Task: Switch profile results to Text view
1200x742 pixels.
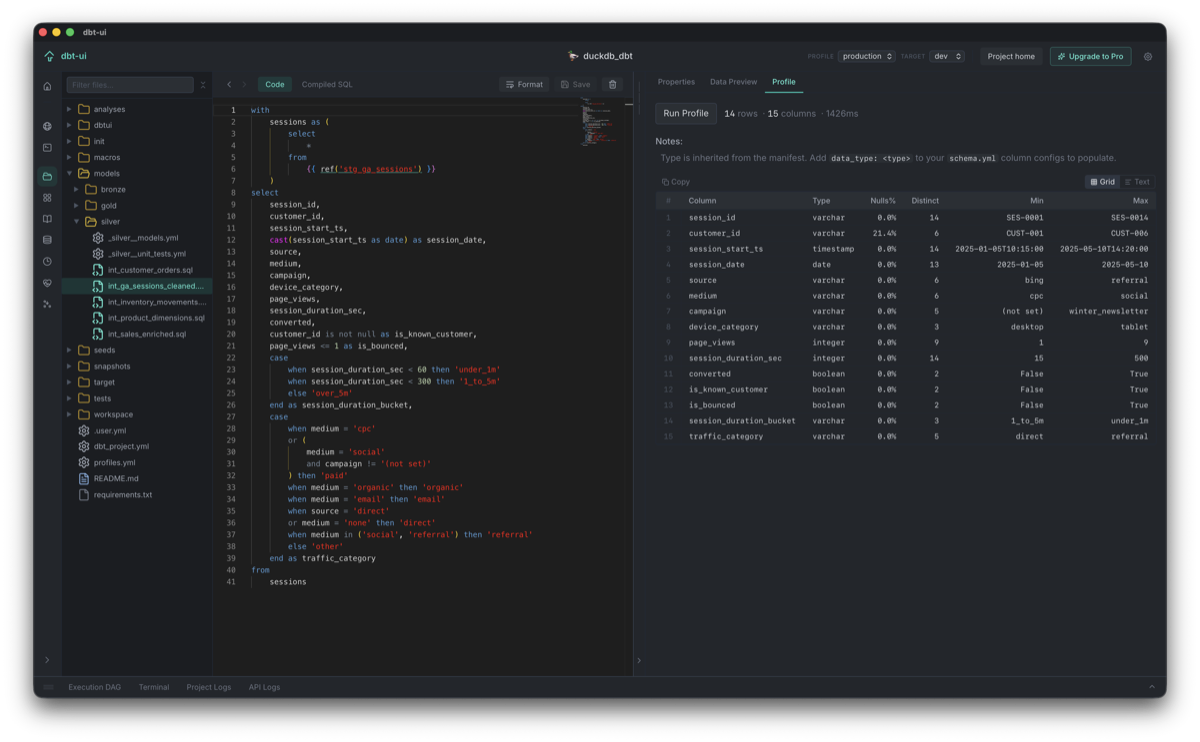Action: (x=1137, y=182)
